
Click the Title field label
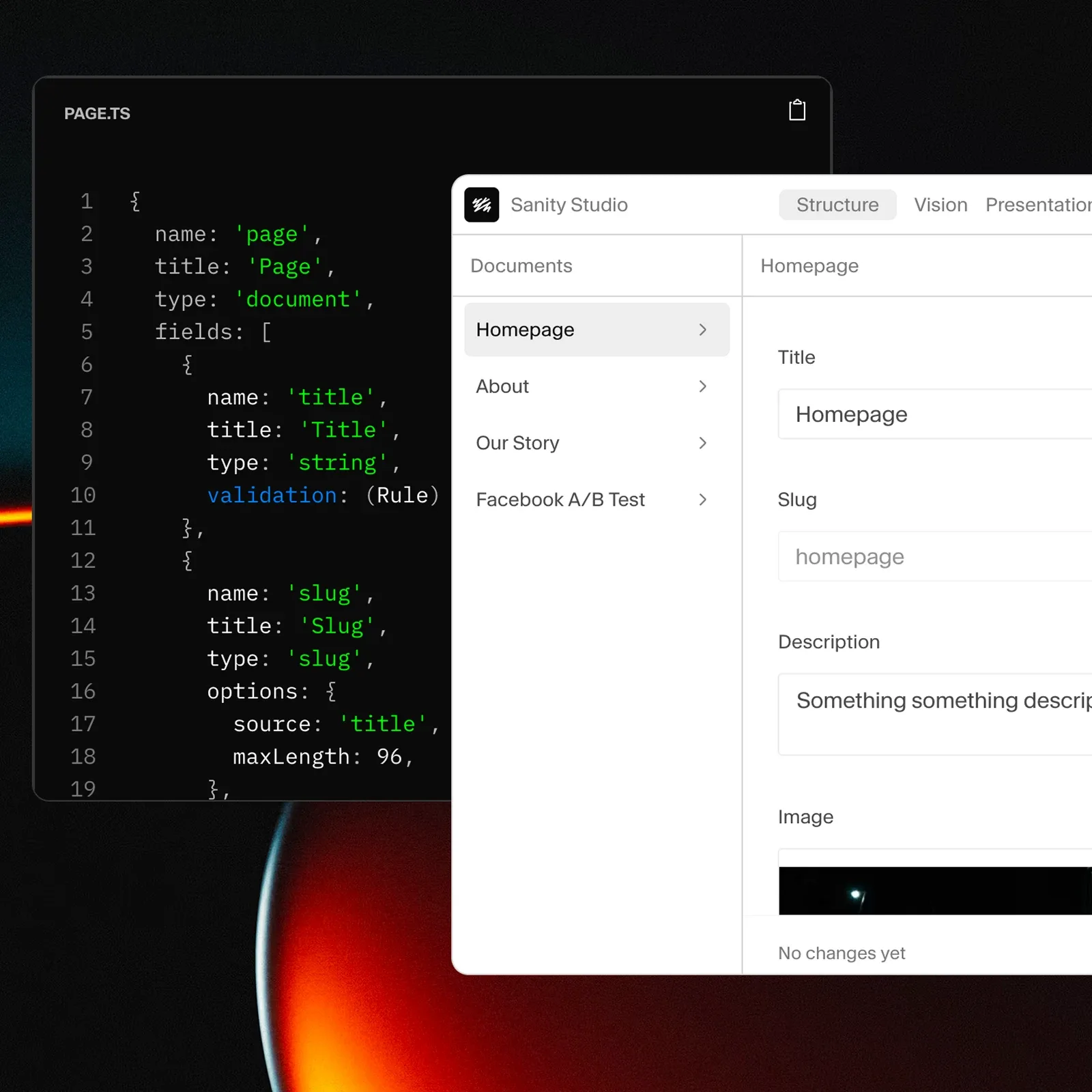796,357
